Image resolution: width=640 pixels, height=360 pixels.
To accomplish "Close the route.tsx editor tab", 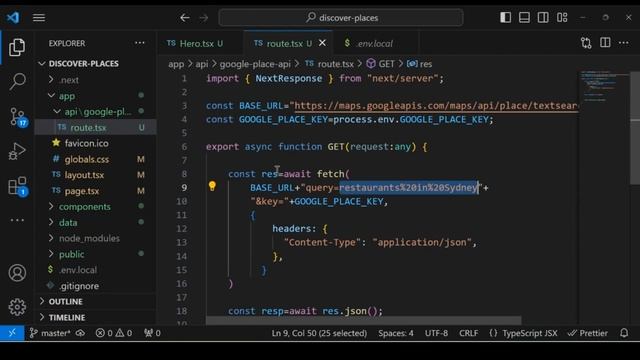I will (x=322, y=43).
